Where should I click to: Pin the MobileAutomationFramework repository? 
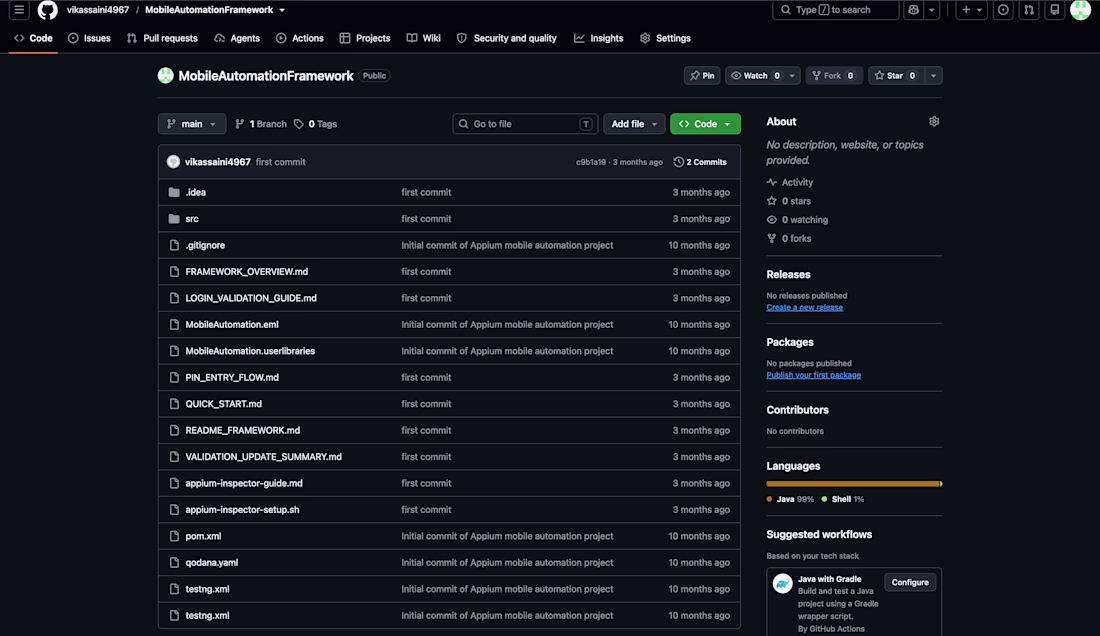702,76
